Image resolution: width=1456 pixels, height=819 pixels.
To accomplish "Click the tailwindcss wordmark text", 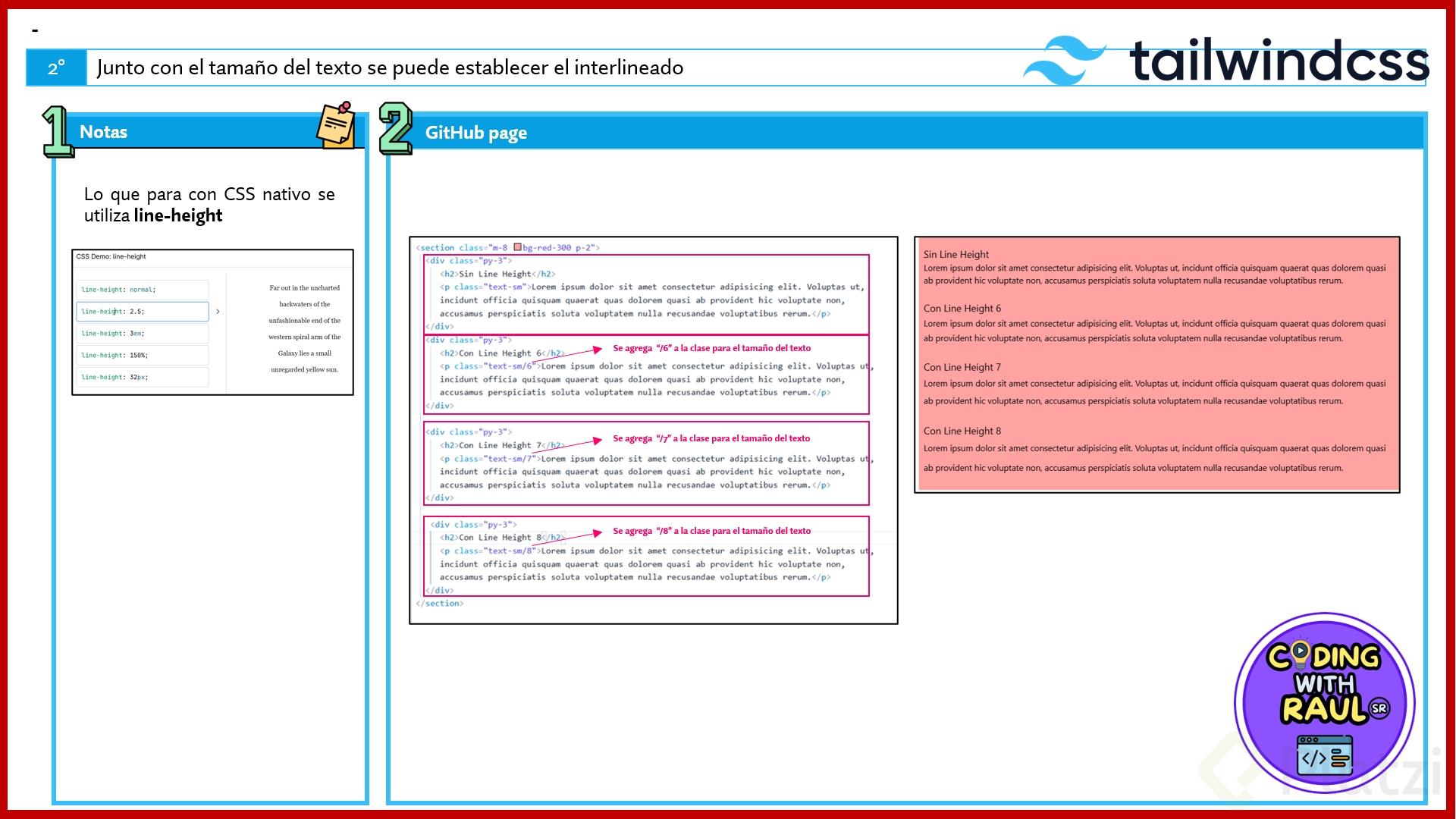I will coord(1279,61).
